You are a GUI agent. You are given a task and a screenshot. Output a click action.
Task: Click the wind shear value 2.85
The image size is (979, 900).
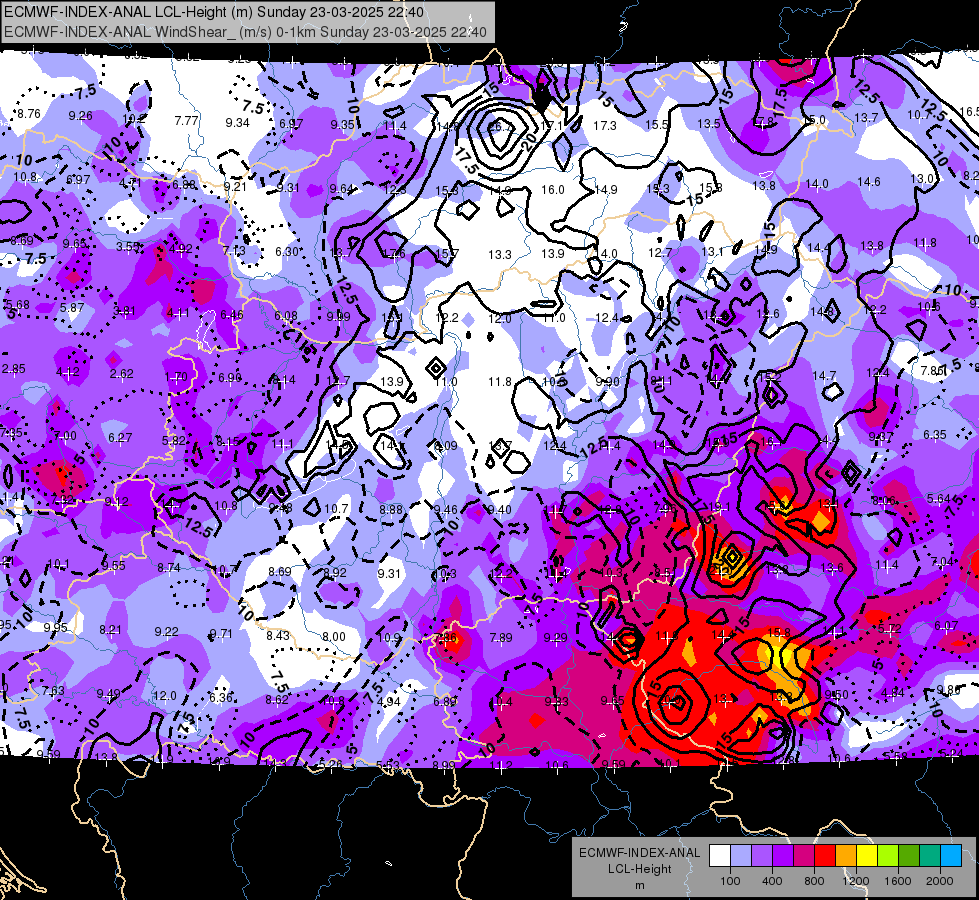pyautogui.click(x=13, y=368)
